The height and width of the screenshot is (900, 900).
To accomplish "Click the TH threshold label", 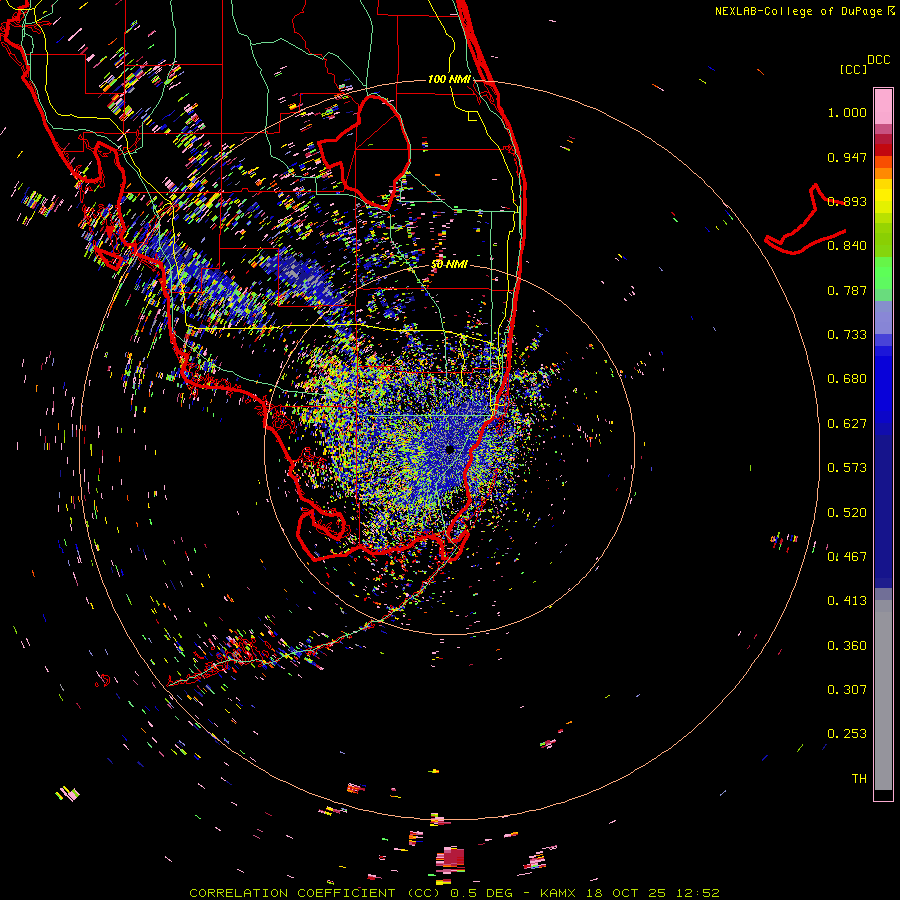I will click(x=859, y=779).
